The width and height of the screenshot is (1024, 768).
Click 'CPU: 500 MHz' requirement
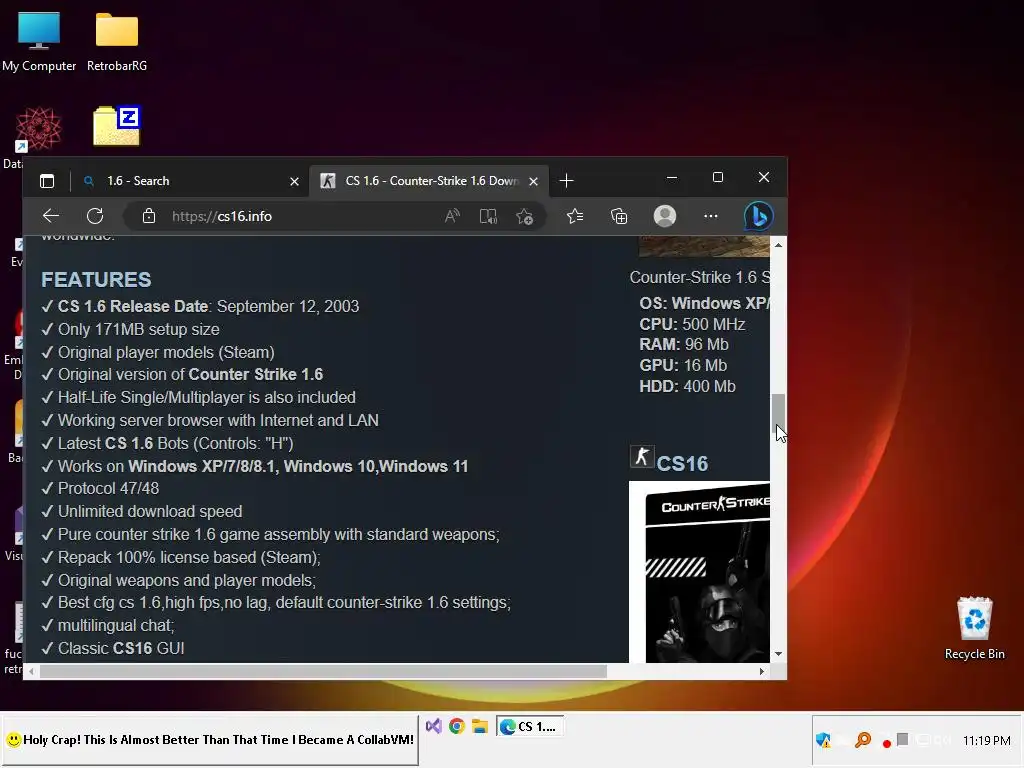coord(692,324)
